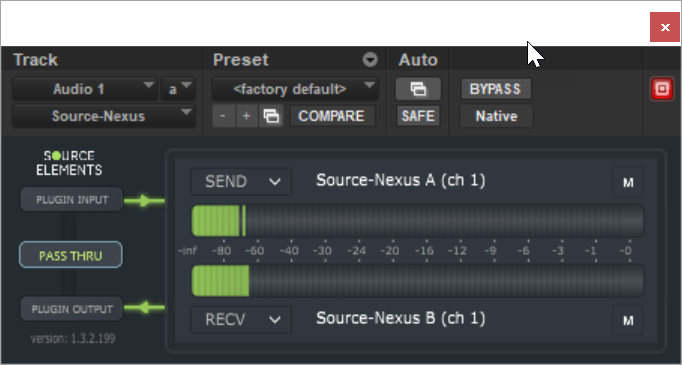Toggle BYPASS for the plugin
This screenshot has height=365, width=682.
[x=496, y=89]
